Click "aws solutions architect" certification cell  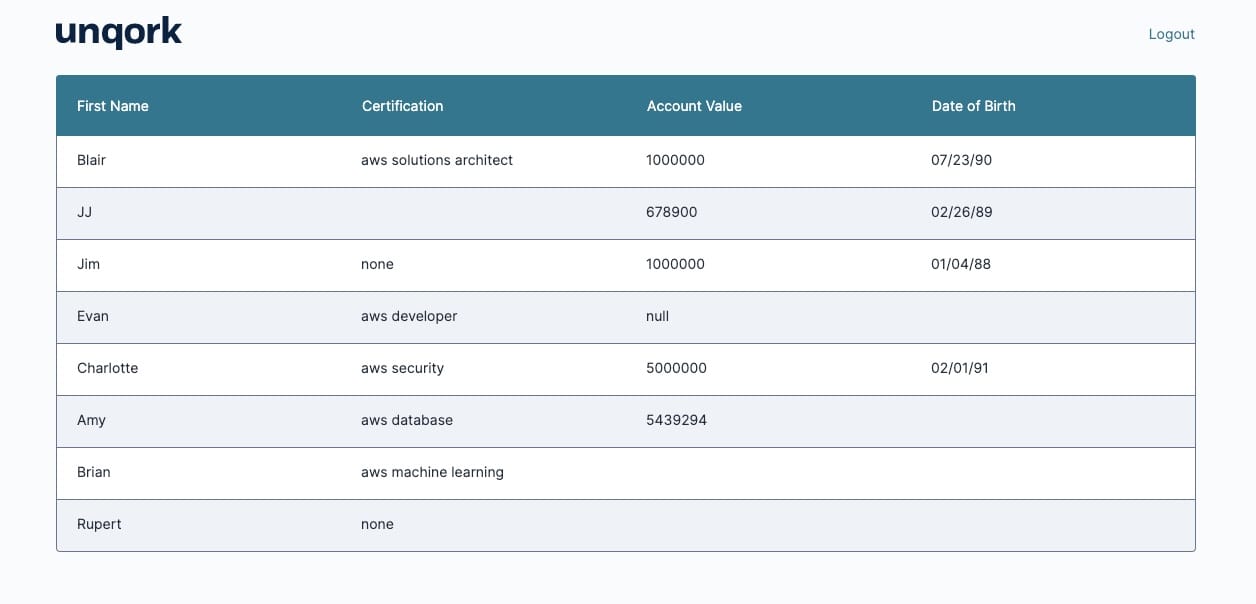[x=437, y=160]
